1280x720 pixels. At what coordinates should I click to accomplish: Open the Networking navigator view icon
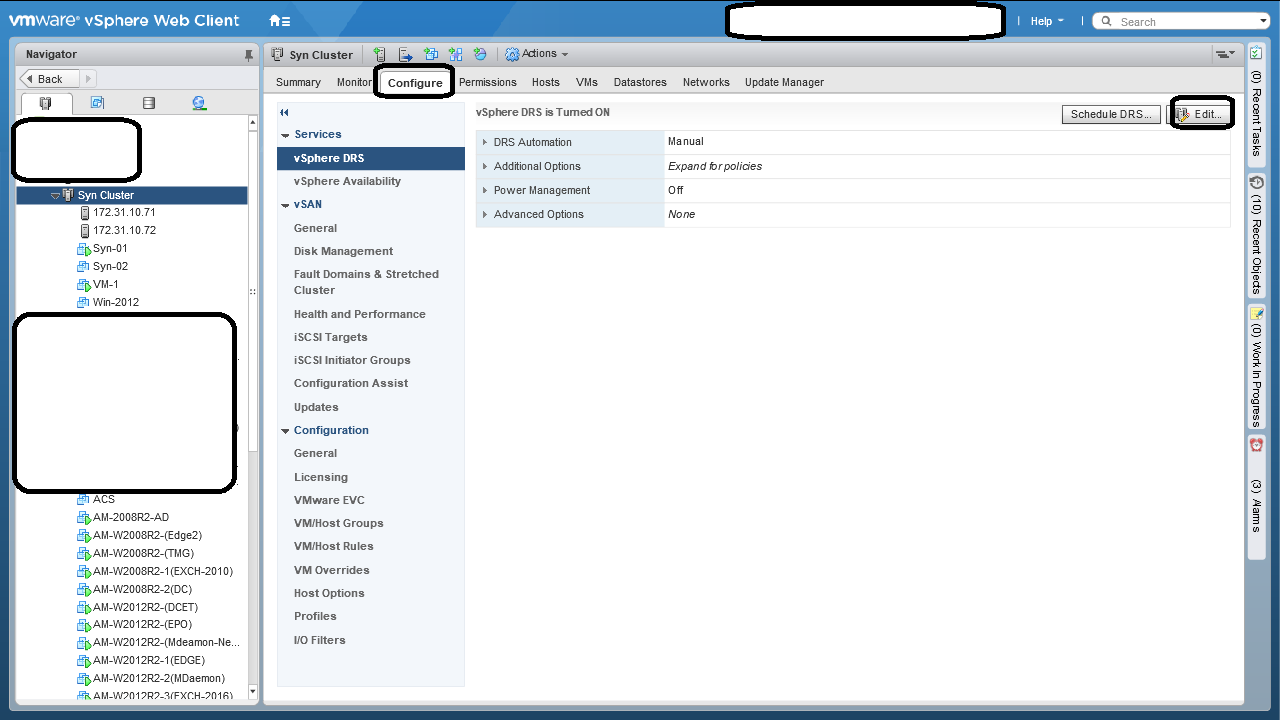199,103
